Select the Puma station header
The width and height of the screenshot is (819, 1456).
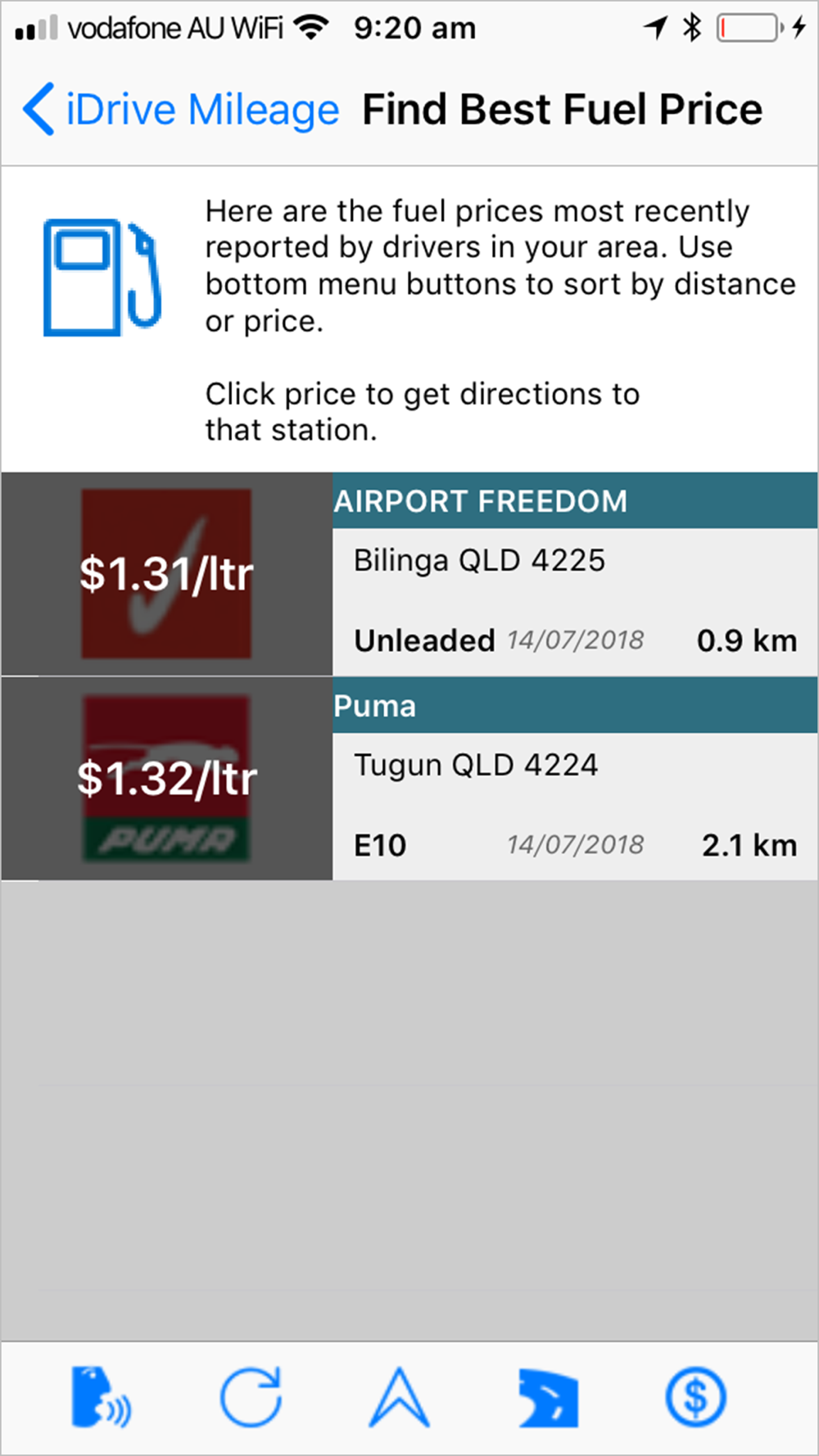click(x=375, y=706)
